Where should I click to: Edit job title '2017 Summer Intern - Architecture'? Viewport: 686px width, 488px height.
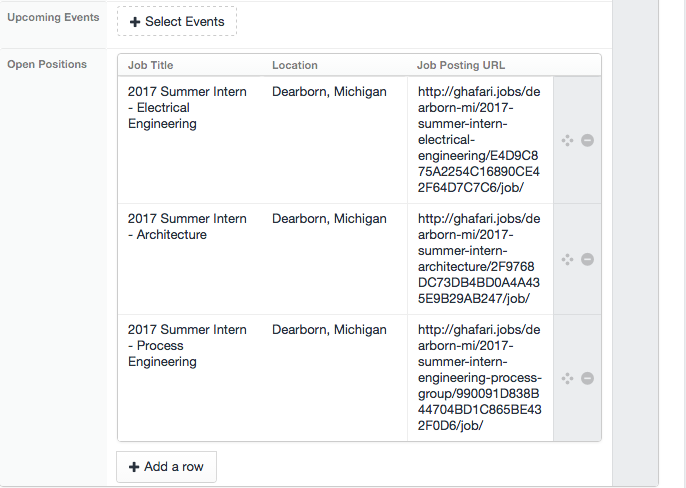(190, 259)
